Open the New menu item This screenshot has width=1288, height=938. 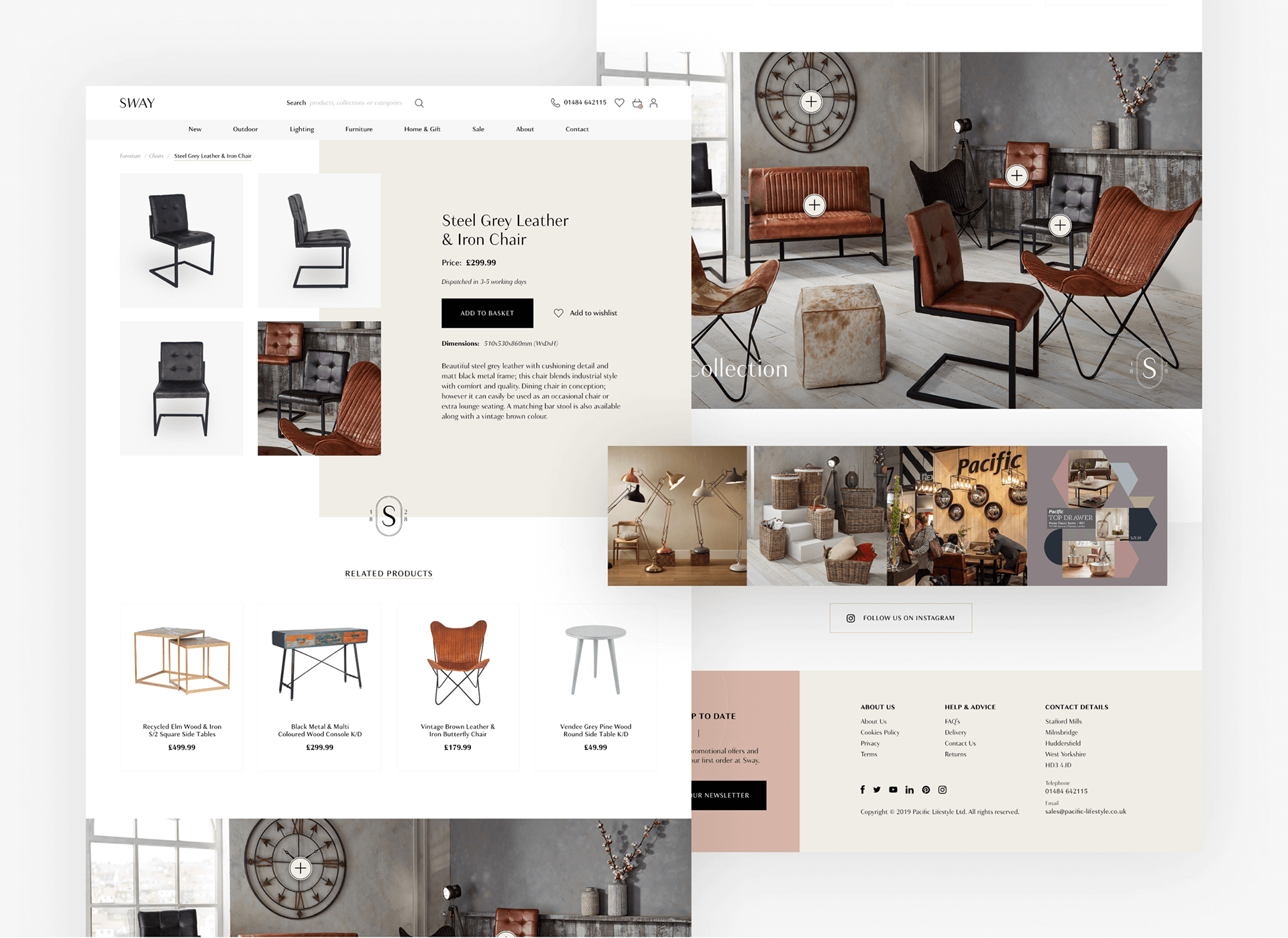pos(195,129)
